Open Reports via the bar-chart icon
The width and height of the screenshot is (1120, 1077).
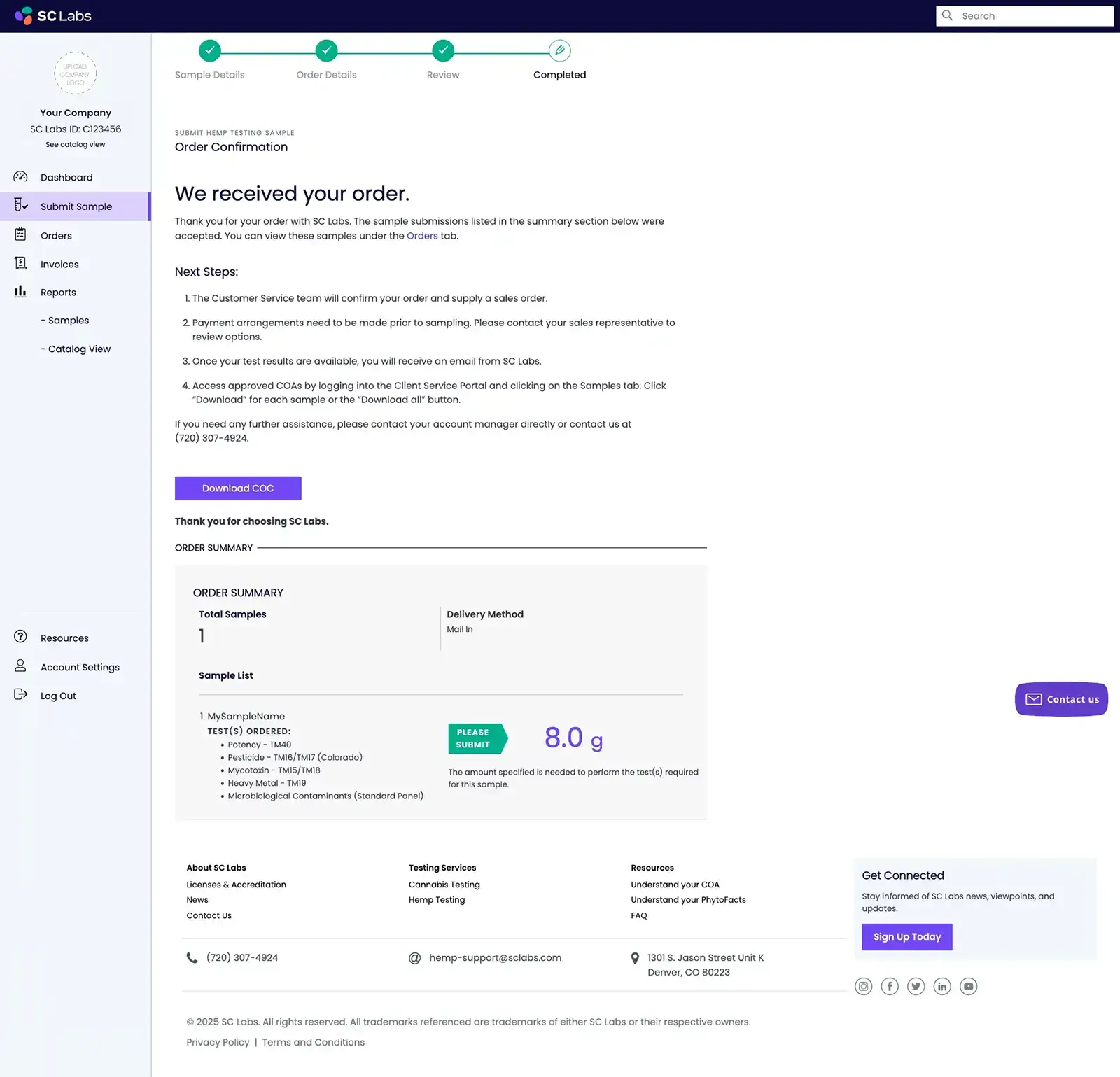point(21,292)
